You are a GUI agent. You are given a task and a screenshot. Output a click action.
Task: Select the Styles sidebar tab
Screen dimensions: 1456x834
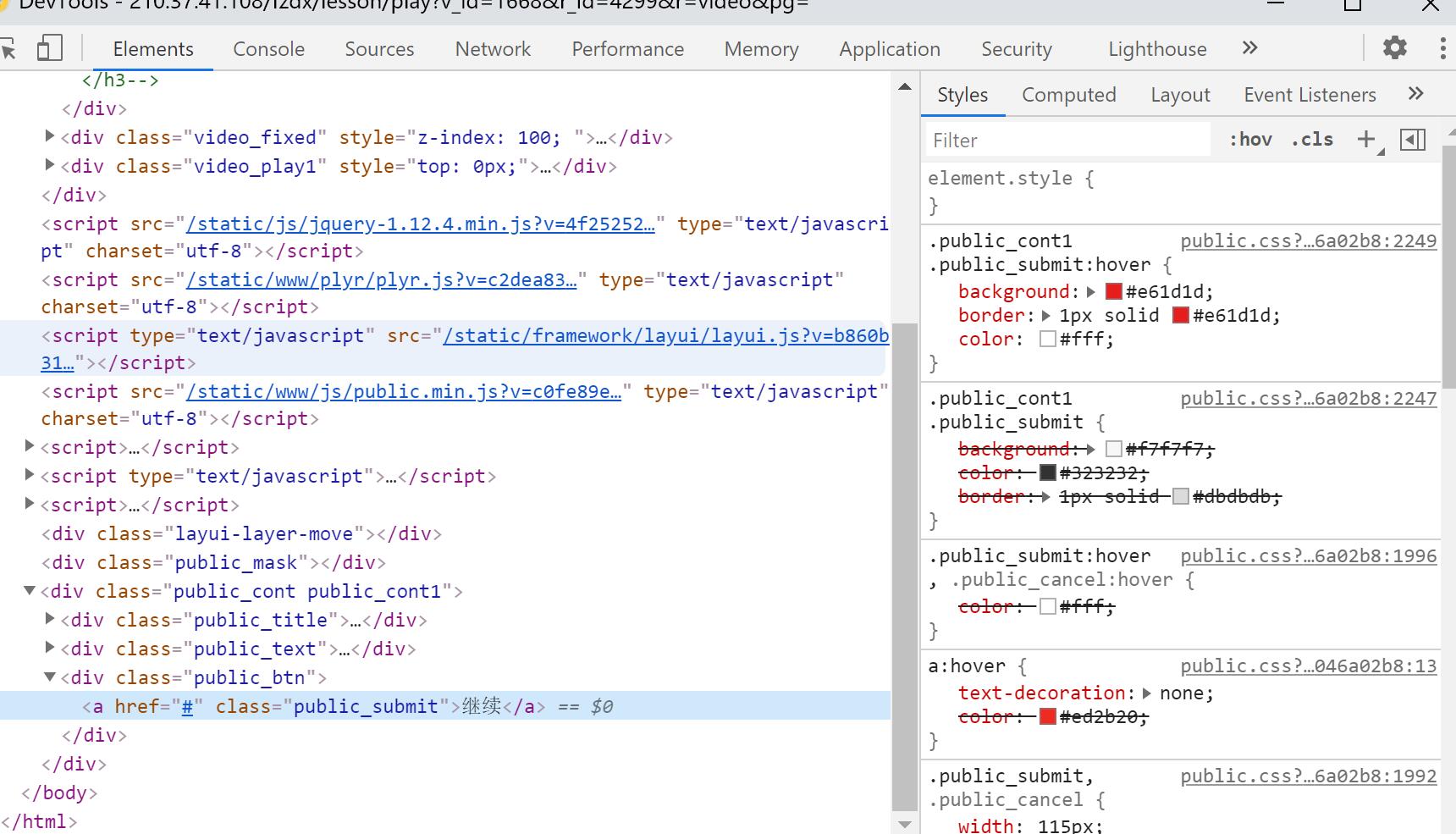962,95
